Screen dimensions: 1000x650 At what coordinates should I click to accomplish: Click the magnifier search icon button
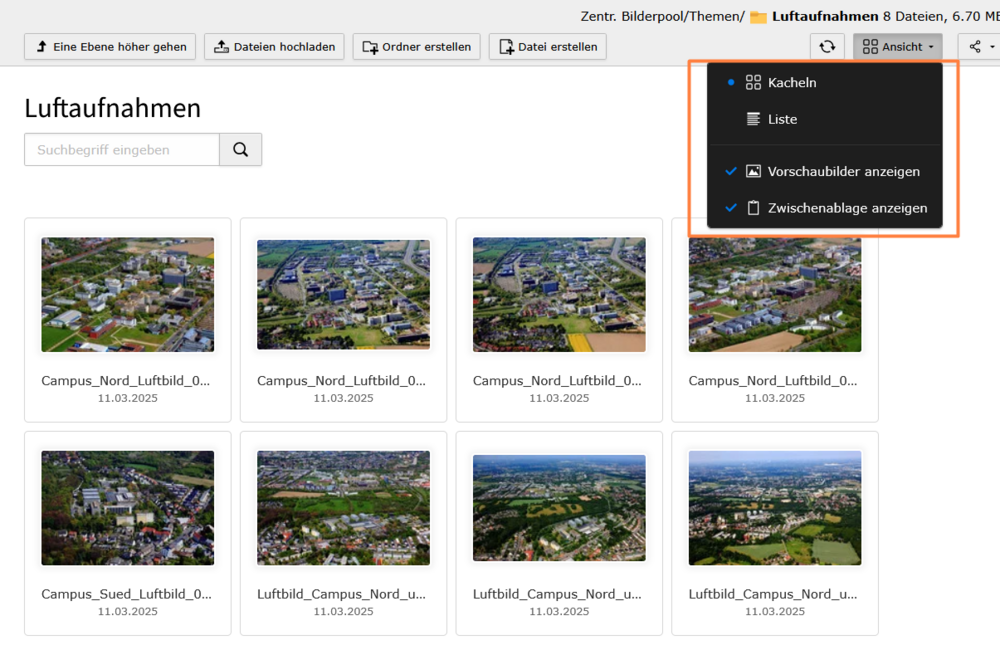[x=240, y=150]
